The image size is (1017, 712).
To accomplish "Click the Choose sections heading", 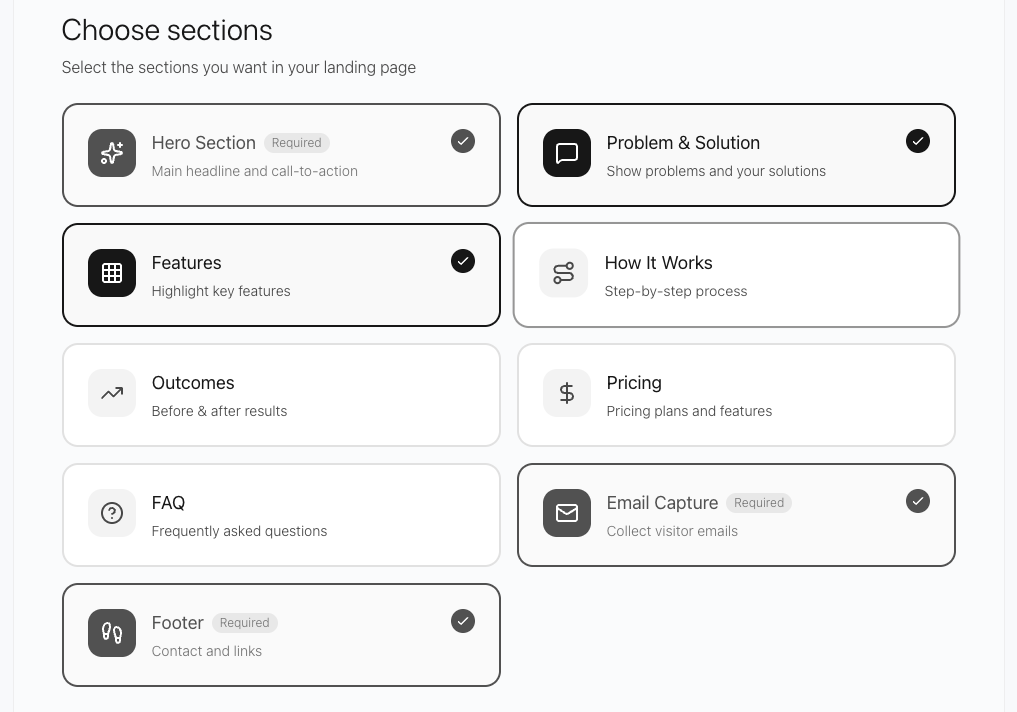I will coord(166,30).
